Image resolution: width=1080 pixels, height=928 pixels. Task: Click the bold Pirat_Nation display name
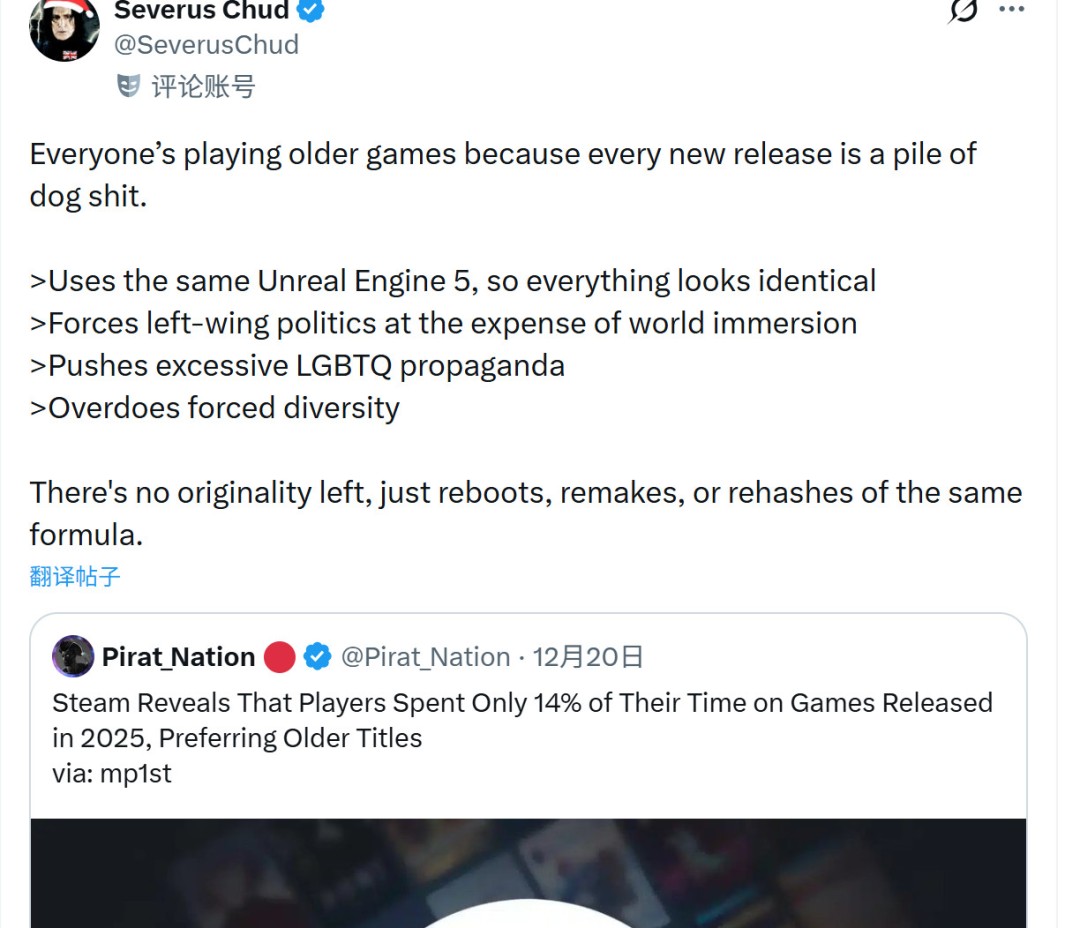178,657
